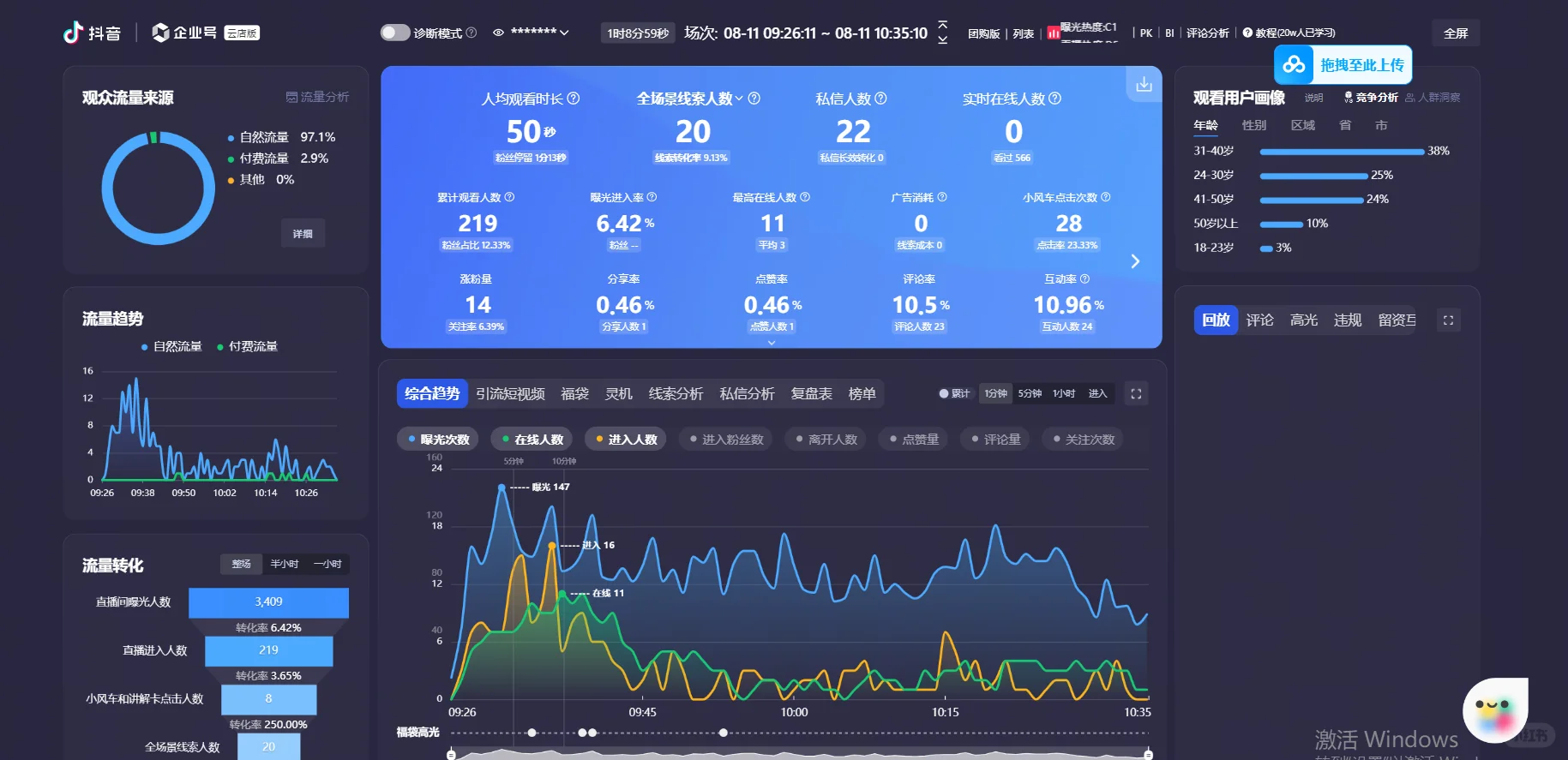The image size is (1568, 760).
Task: Set chart granularity to 5分钟
Action: [x=1030, y=394]
